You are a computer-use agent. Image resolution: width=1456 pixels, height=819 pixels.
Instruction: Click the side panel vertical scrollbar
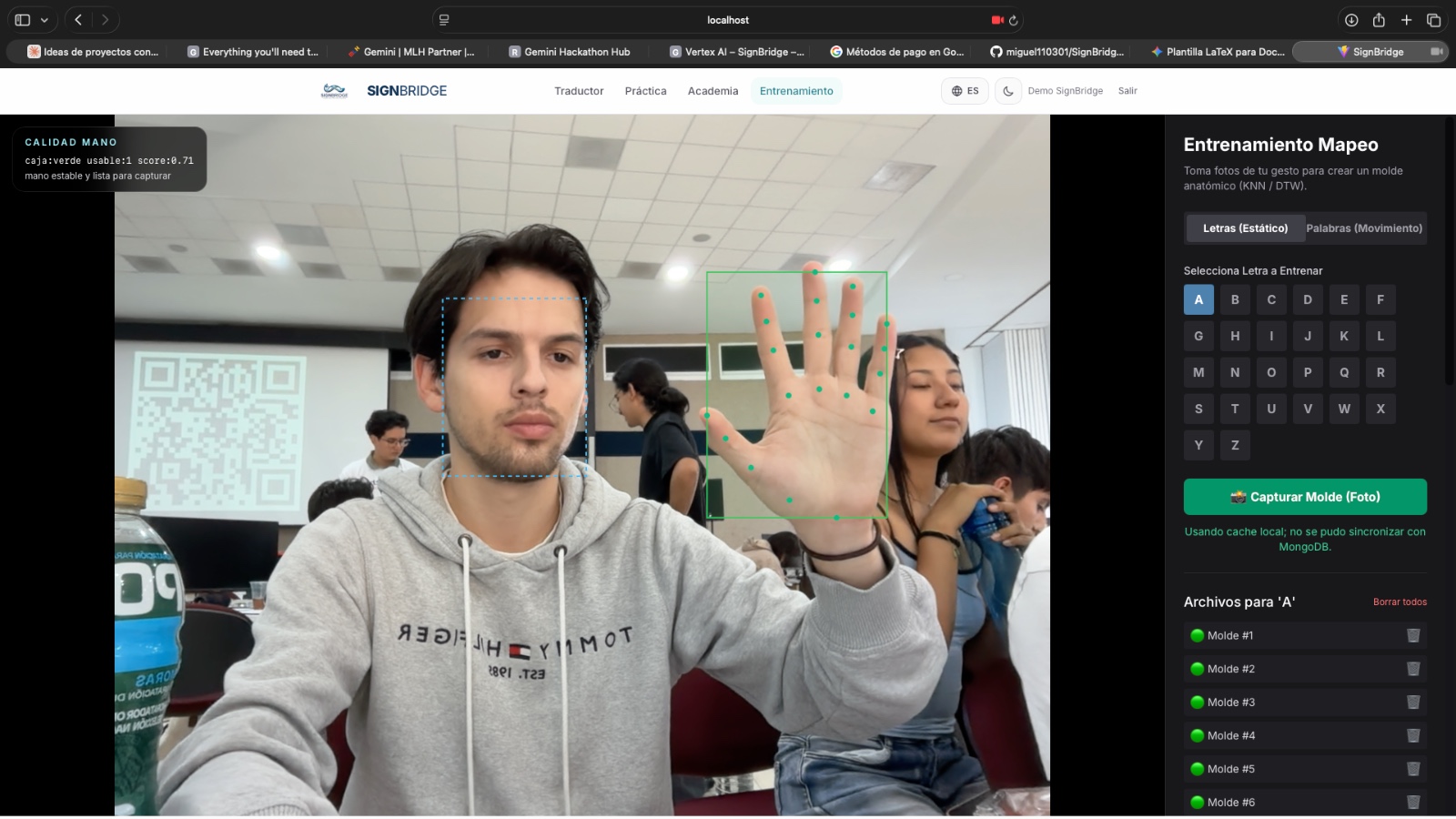[x=1450, y=250]
